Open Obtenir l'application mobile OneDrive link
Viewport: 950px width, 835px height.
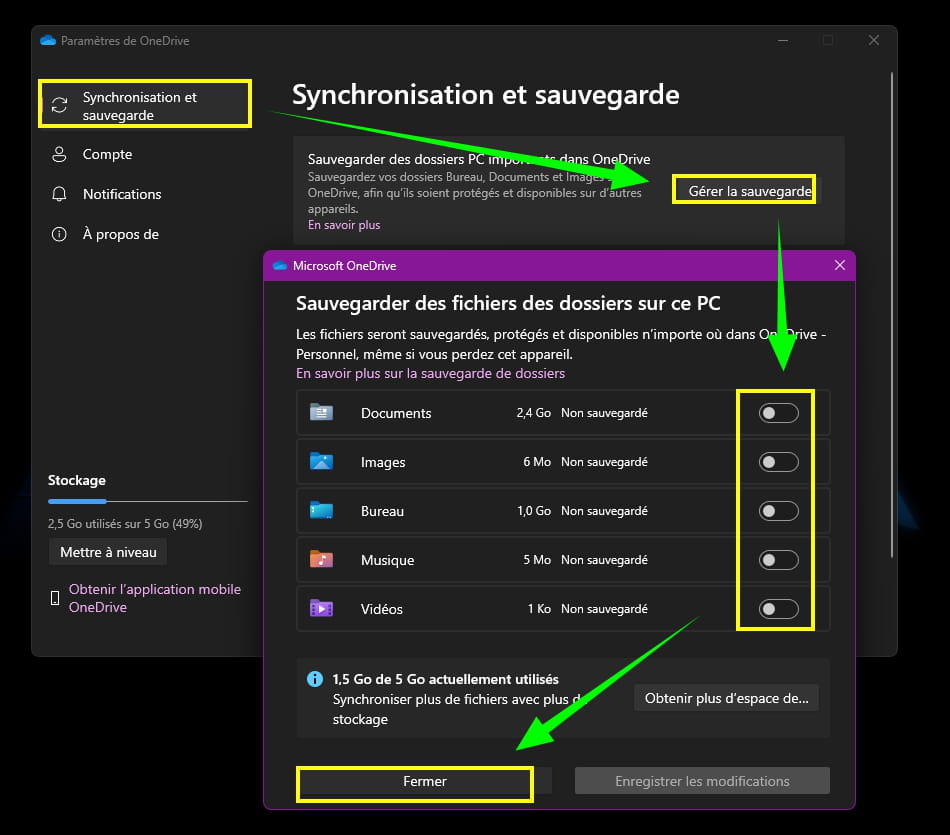[154, 598]
